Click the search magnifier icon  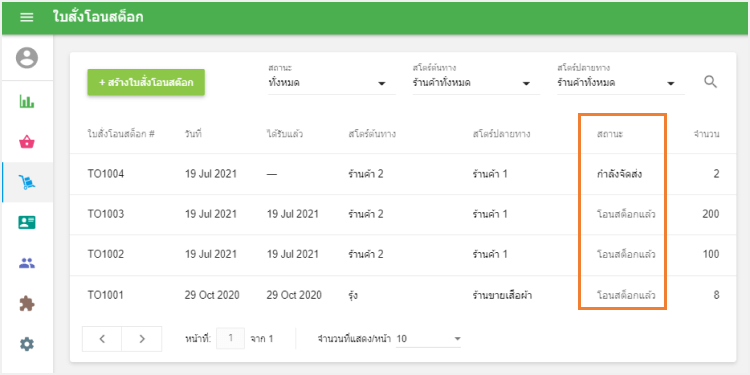[x=710, y=82]
